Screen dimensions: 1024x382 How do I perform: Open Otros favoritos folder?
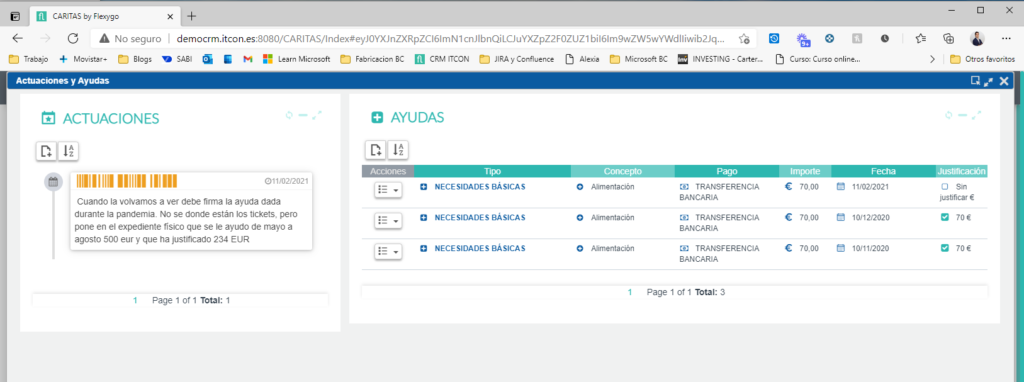983,59
